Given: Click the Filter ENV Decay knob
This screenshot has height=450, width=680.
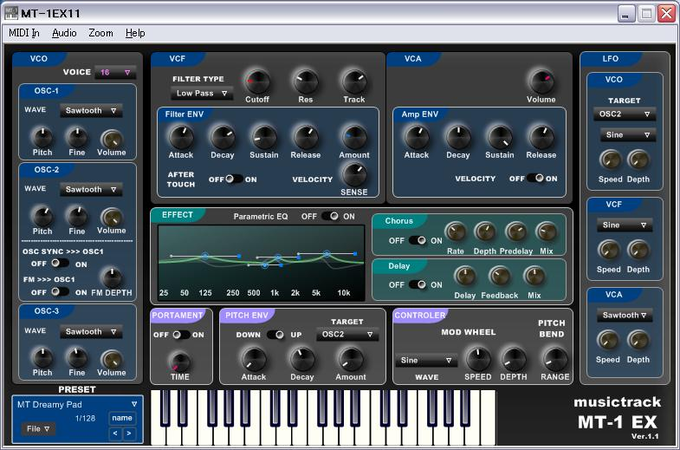Looking at the screenshot, I should (222, 137).
